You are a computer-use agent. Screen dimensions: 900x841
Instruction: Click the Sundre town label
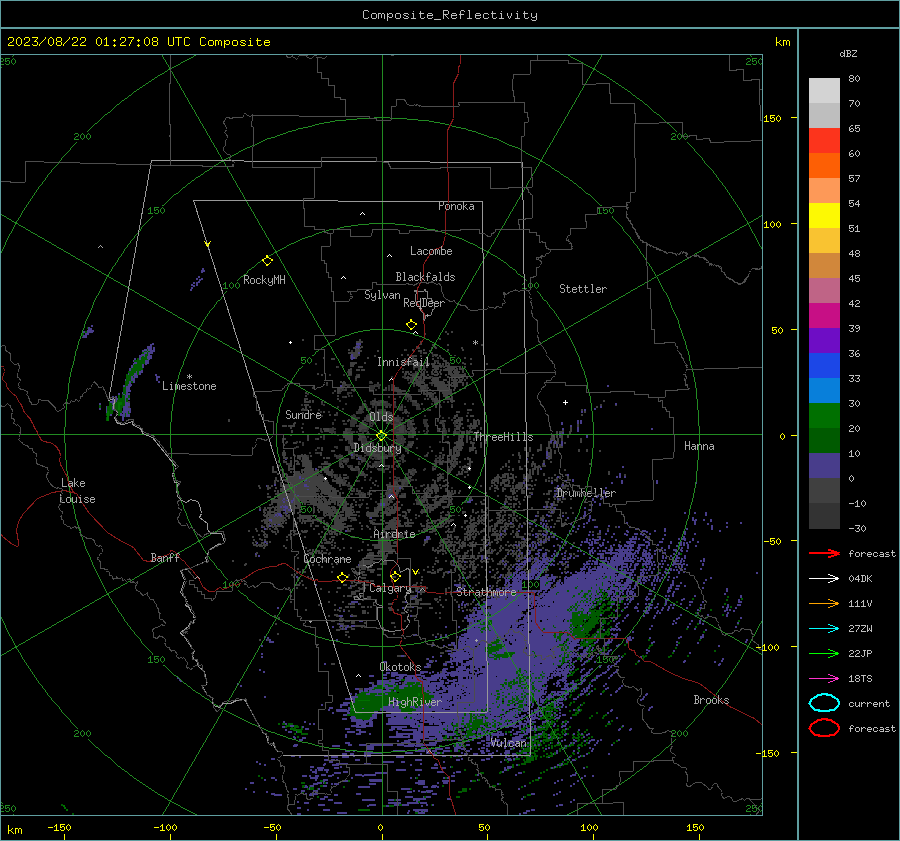pos(303,414)
